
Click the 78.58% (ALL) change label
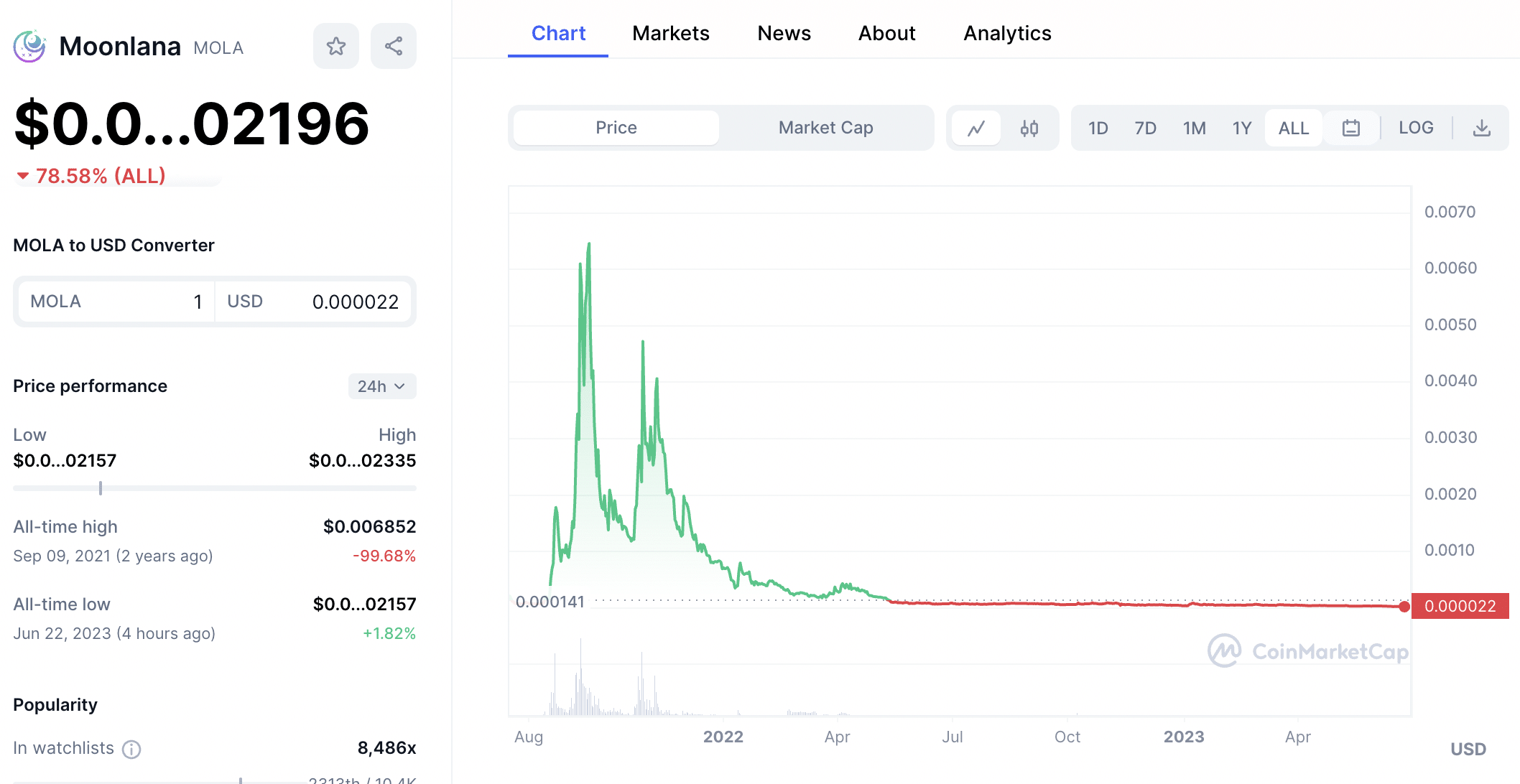(92, 176)
